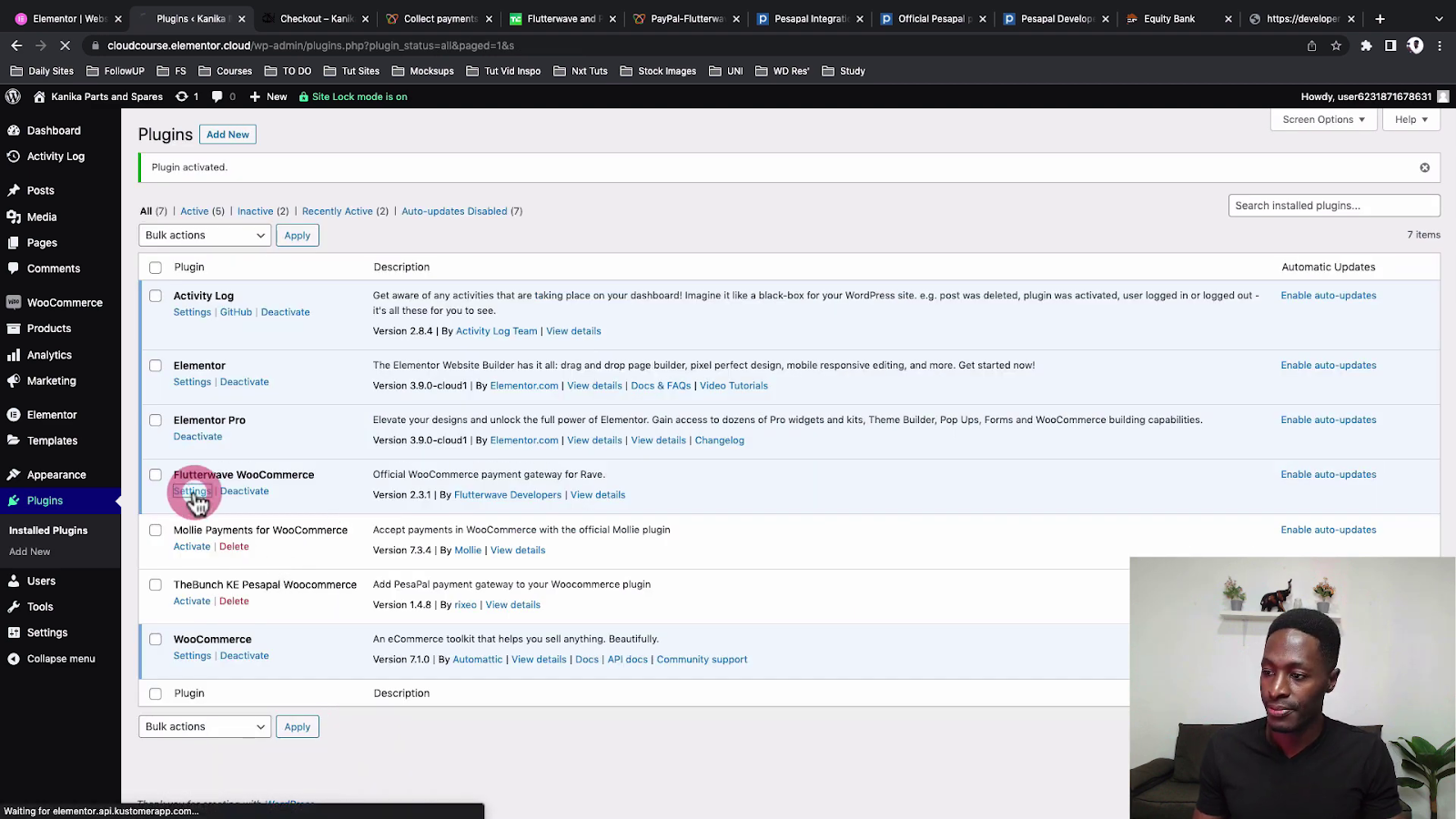Check the Flutterwave WooCommerce plugin checkbox
This screenshot has width=1456, height=819.
156,475
